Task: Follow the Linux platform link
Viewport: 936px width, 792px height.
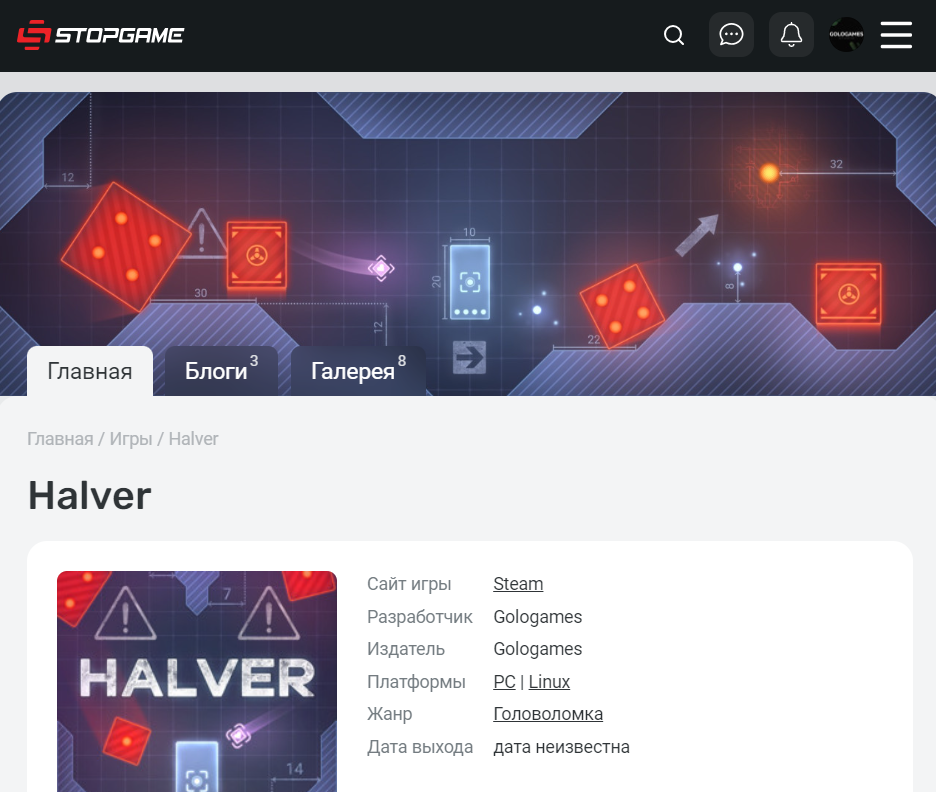Action: tap(549, 682)
